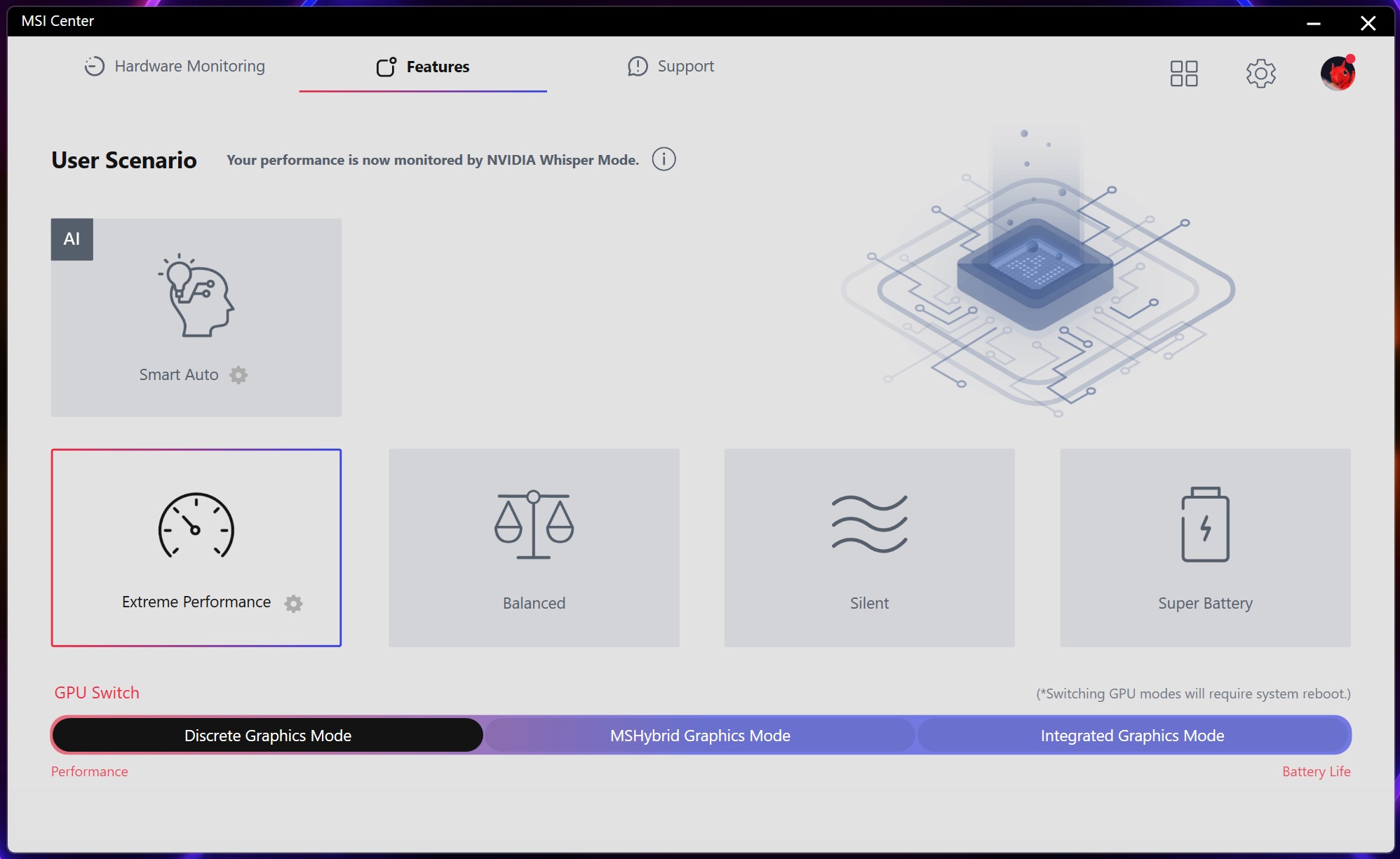
Task: Switch to MSHybrid Graphics Mode
Action: pos(700,736)
